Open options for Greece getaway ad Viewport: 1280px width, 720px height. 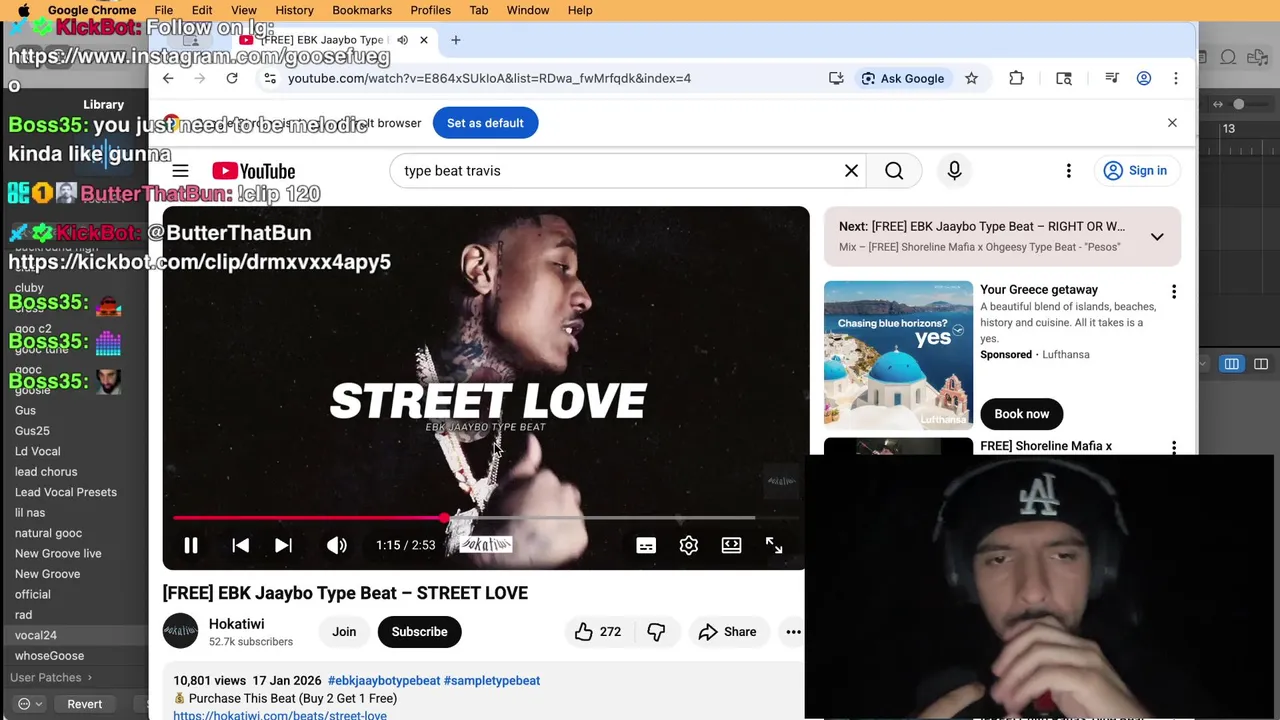point(1174,292)
